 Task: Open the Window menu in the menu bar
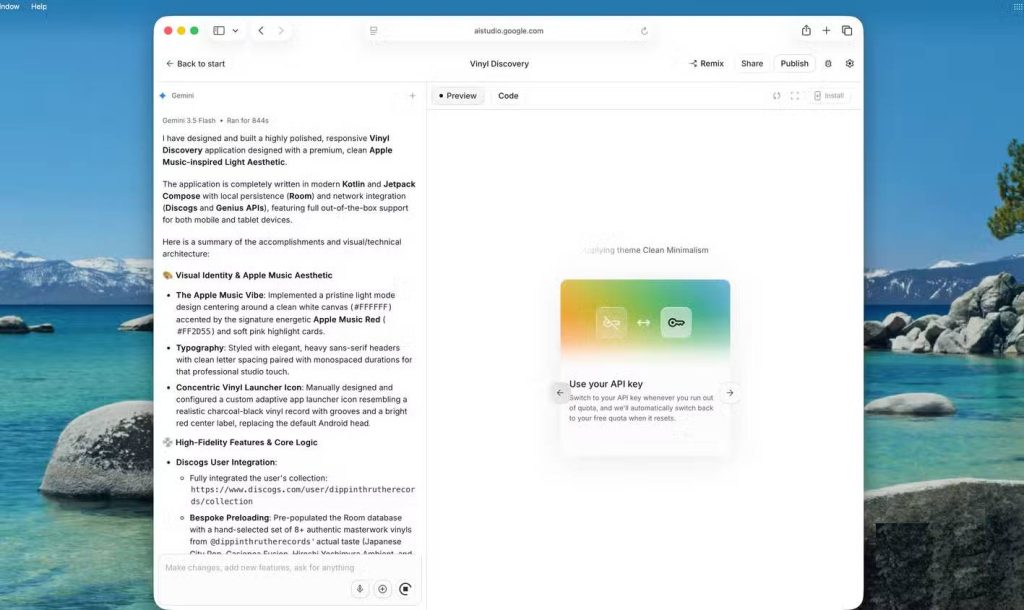pyautogui.click(x=9, y=7)
